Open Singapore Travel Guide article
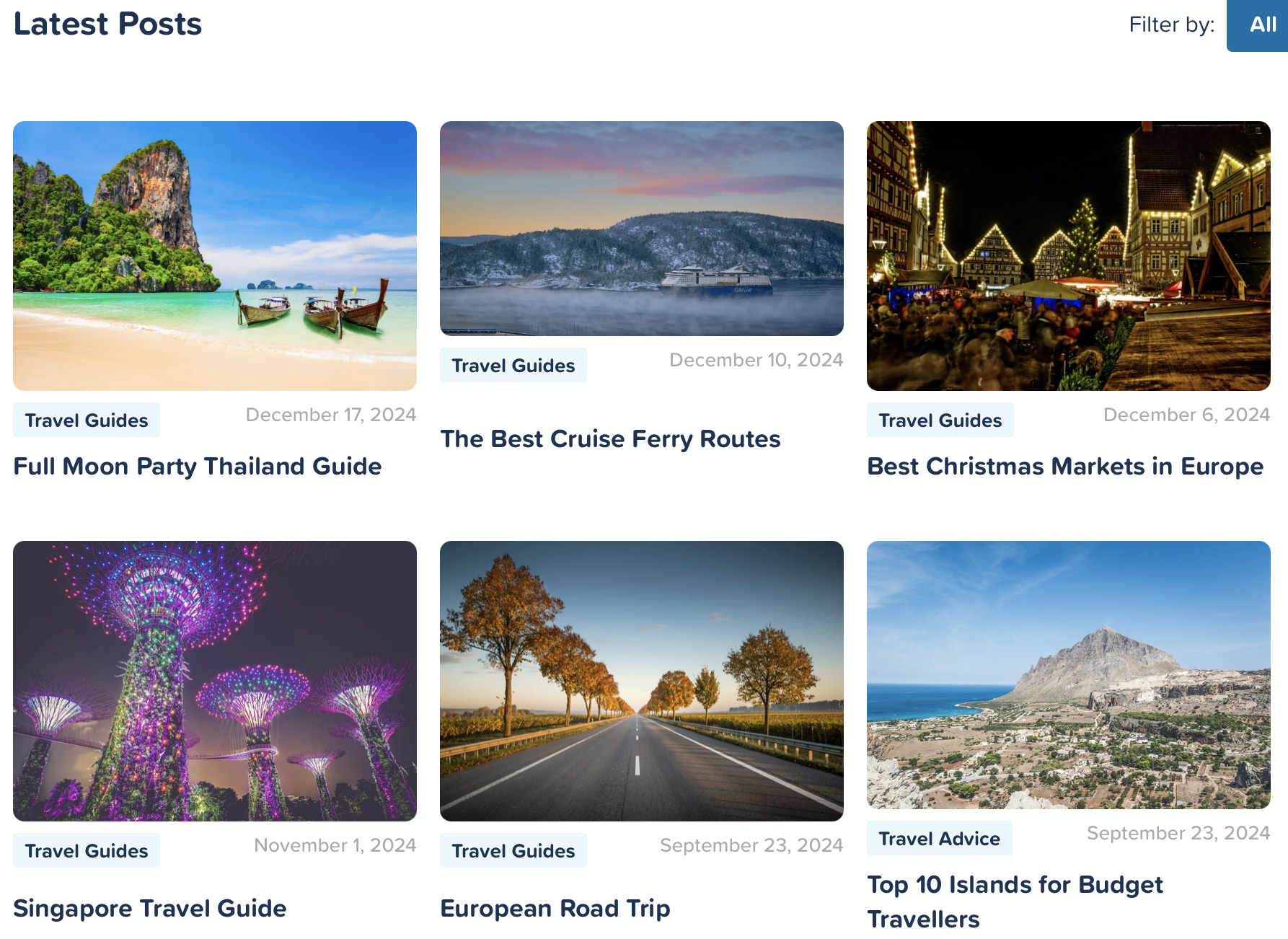1288x939 pixels. pyautogui.click(x=150, y=909)
